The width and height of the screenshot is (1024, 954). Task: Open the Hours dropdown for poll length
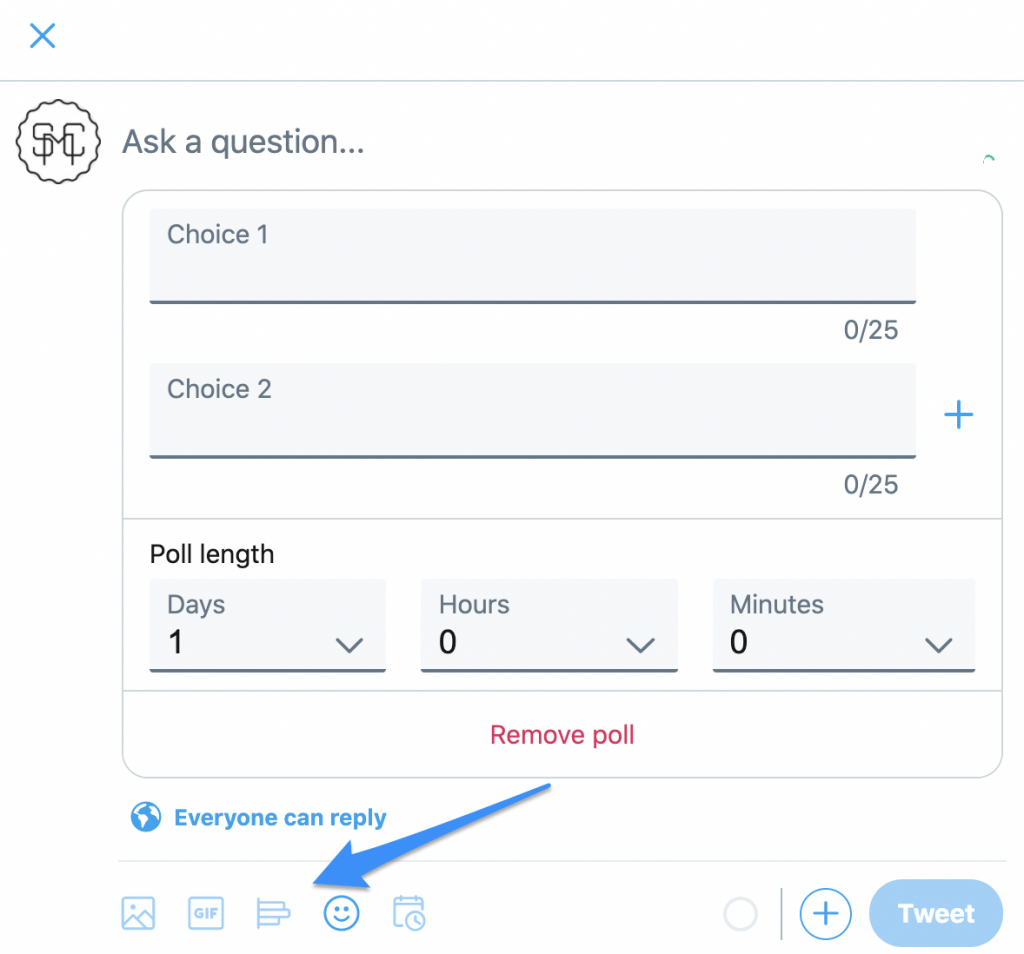pos(549,625)
